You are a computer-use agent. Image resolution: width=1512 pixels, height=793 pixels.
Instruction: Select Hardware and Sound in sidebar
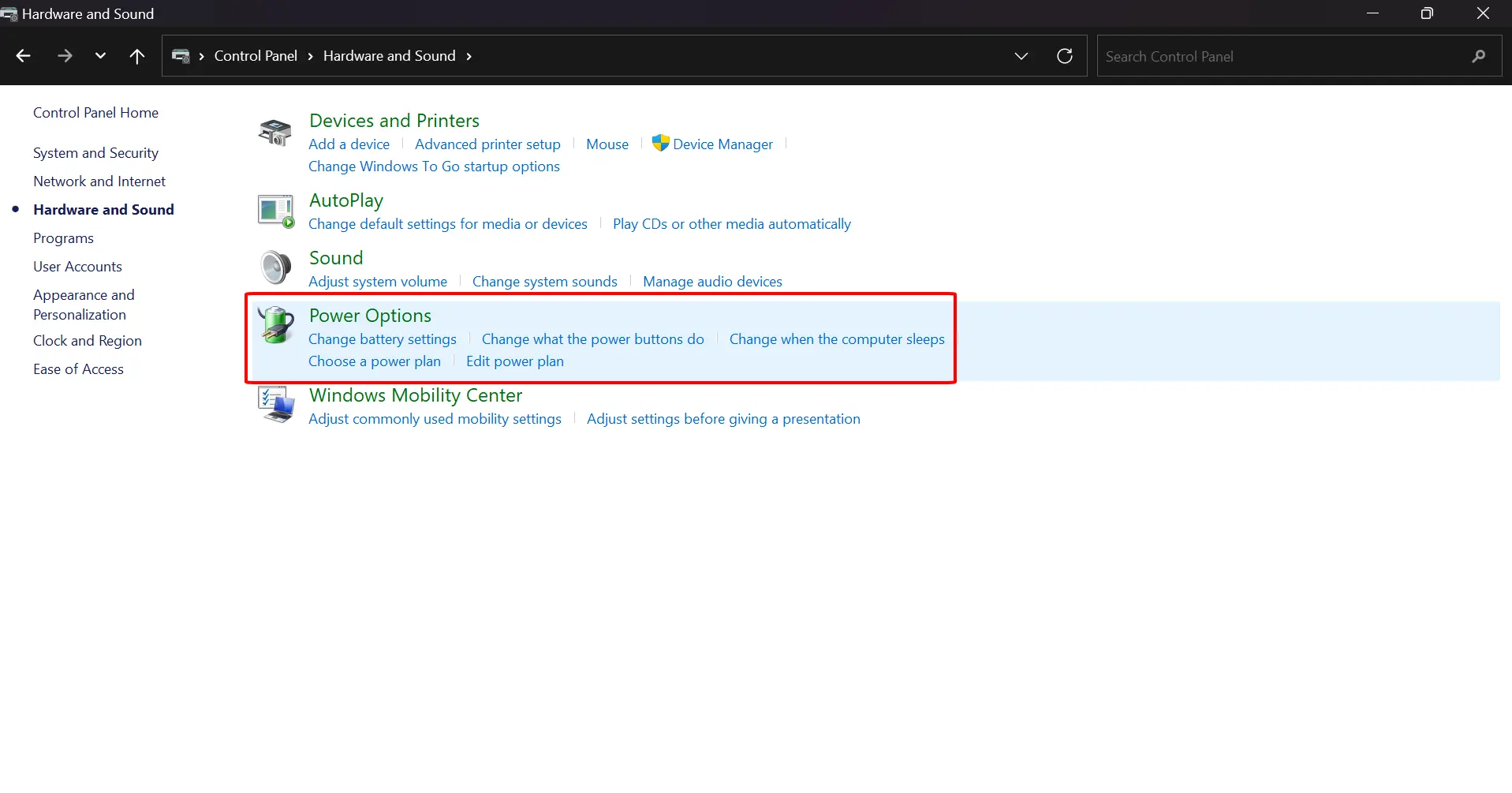tap(103, 210)
